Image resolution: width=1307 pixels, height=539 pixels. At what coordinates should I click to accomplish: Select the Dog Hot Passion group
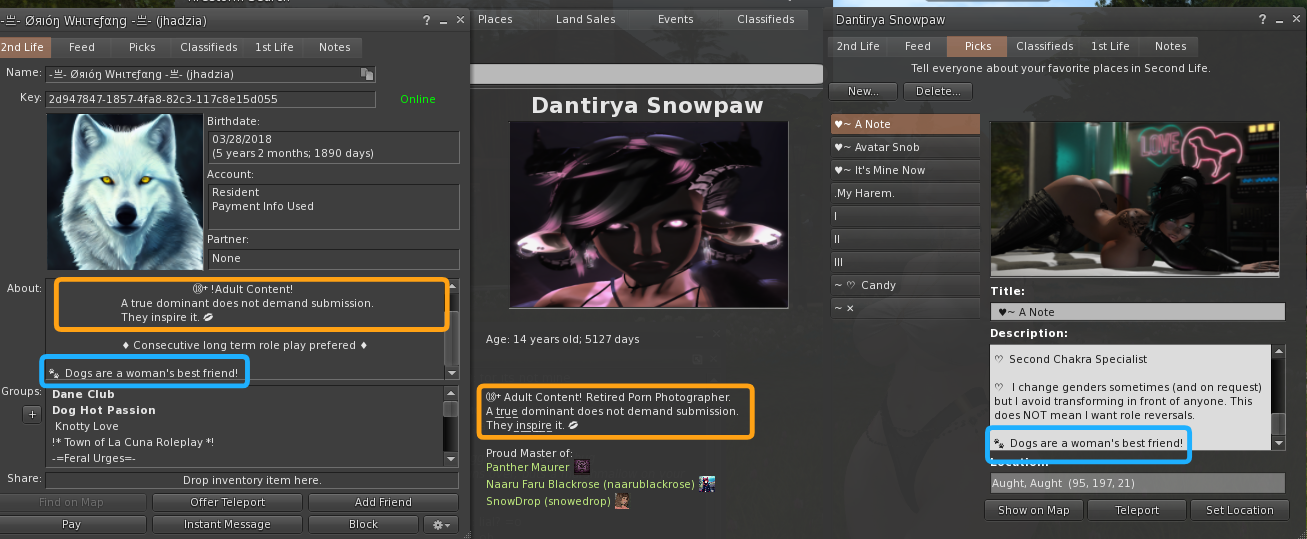[x=104, y=410]
